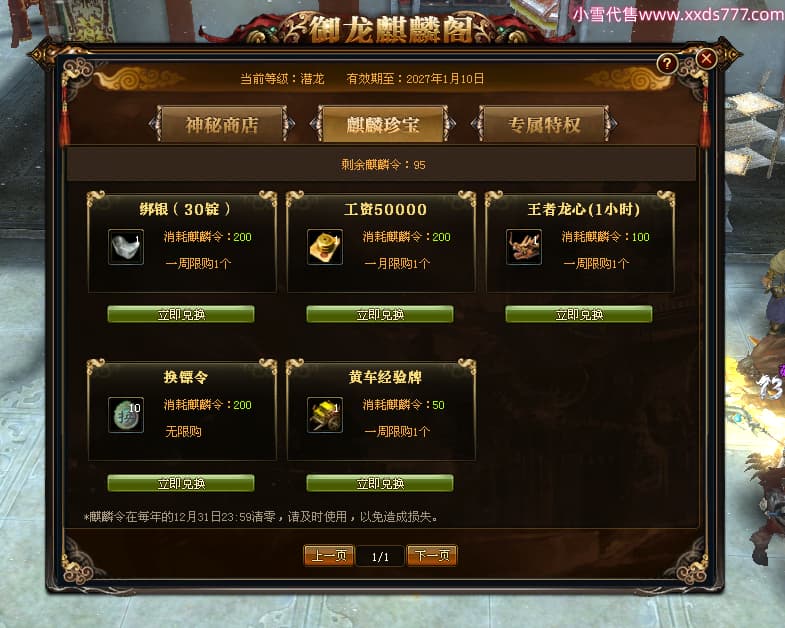The height and width of the screenshot is (628, 785).
Task: Redeem 绑银 30锭 with 立即兑换
Action: pos(181,315)
